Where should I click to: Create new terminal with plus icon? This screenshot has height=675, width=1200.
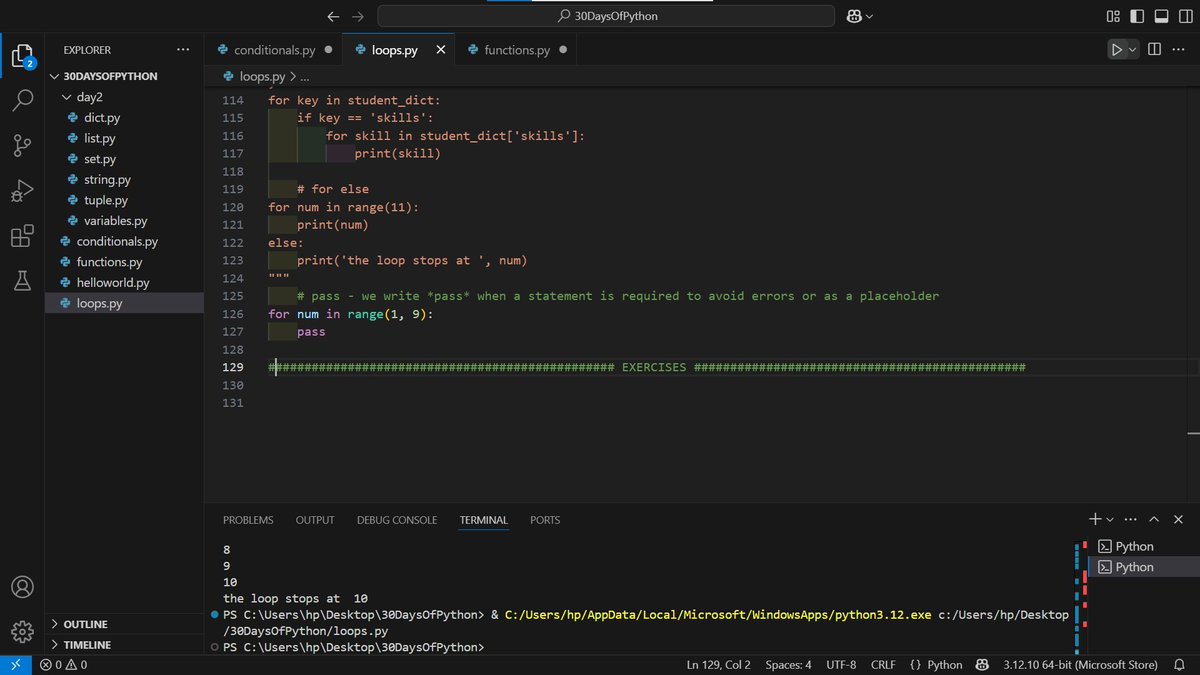pyautogui.click(x=1095, y=519)
